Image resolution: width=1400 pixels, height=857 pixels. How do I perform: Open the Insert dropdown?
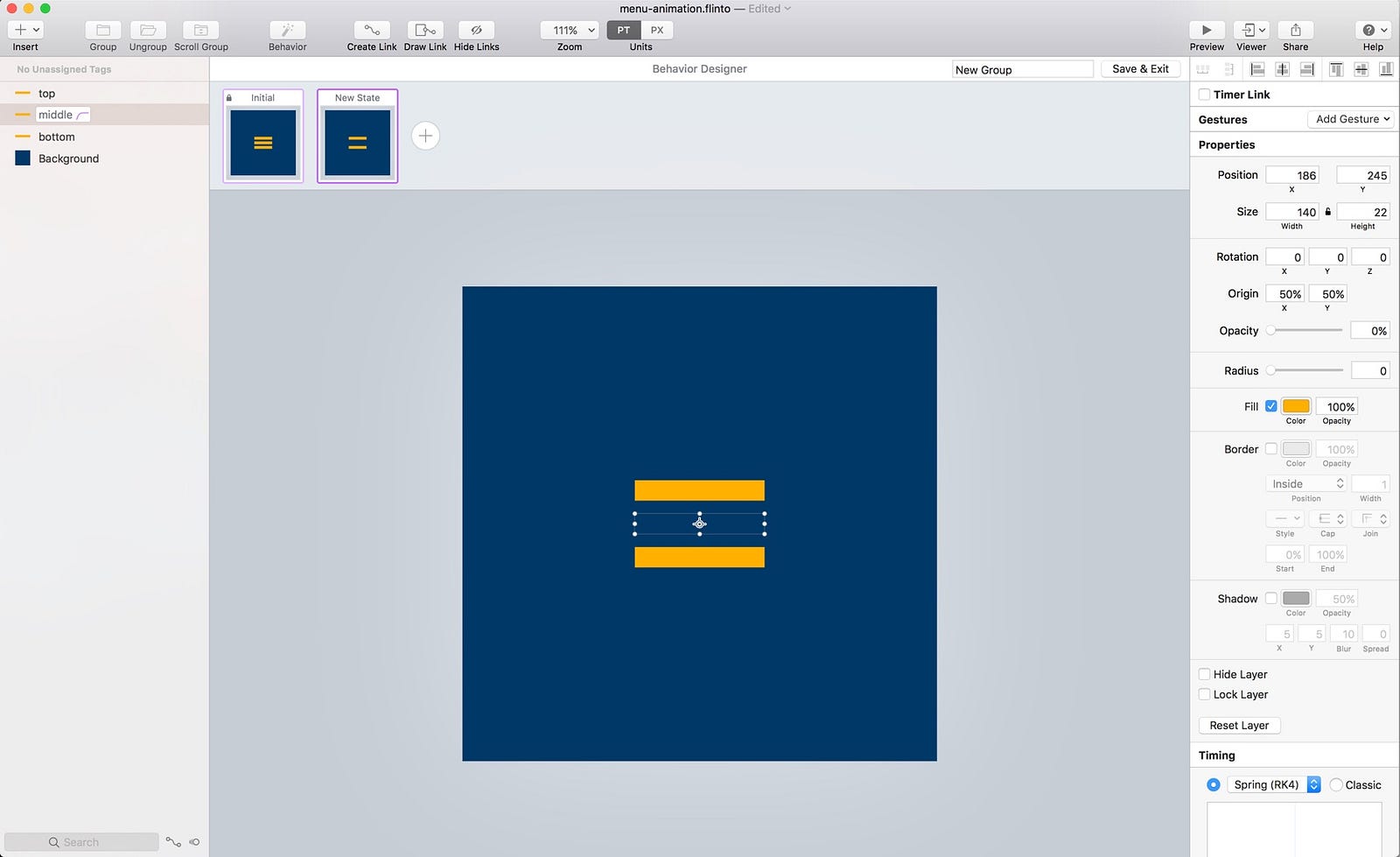(x=25, y=31)
